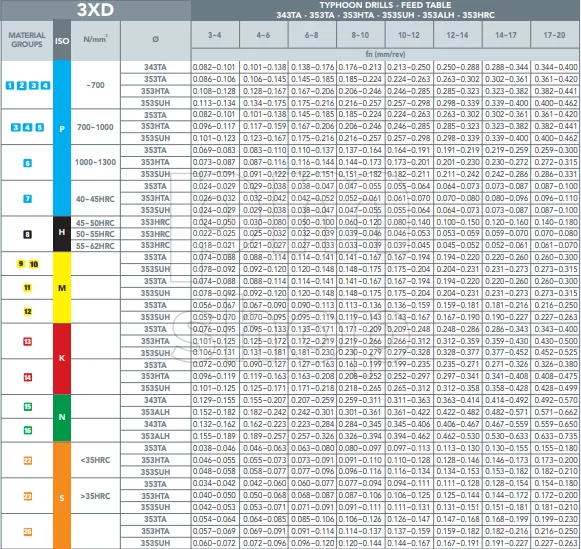The height and width of the screenshot is (549, 581).
Task: Select the black badge 8
Action: pyautogui.click(x=27, y=234)
